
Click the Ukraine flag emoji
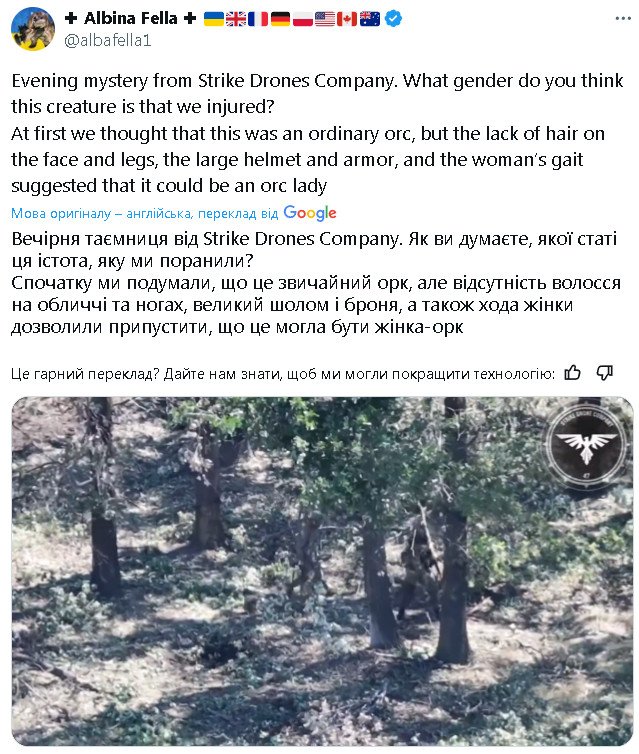tap(214, 18)
